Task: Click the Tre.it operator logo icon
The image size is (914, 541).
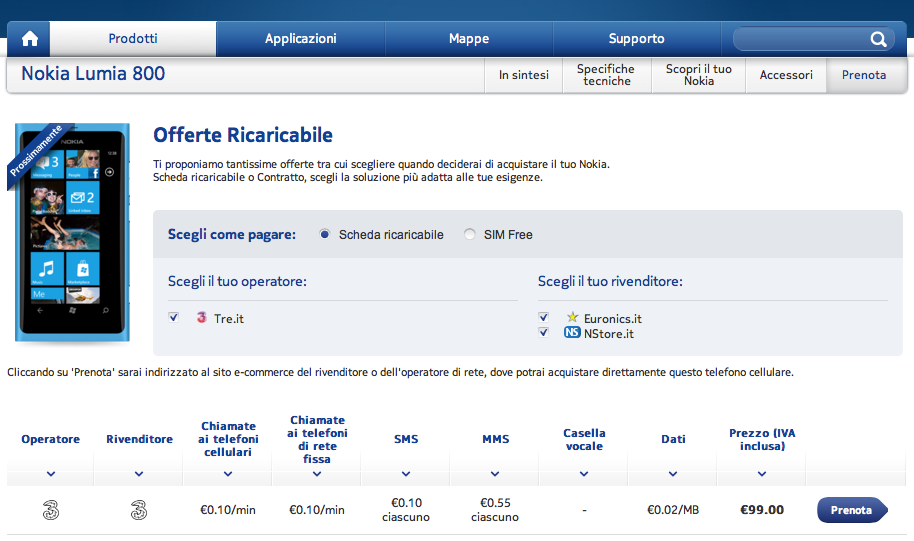Action: (x=201, y=318)
